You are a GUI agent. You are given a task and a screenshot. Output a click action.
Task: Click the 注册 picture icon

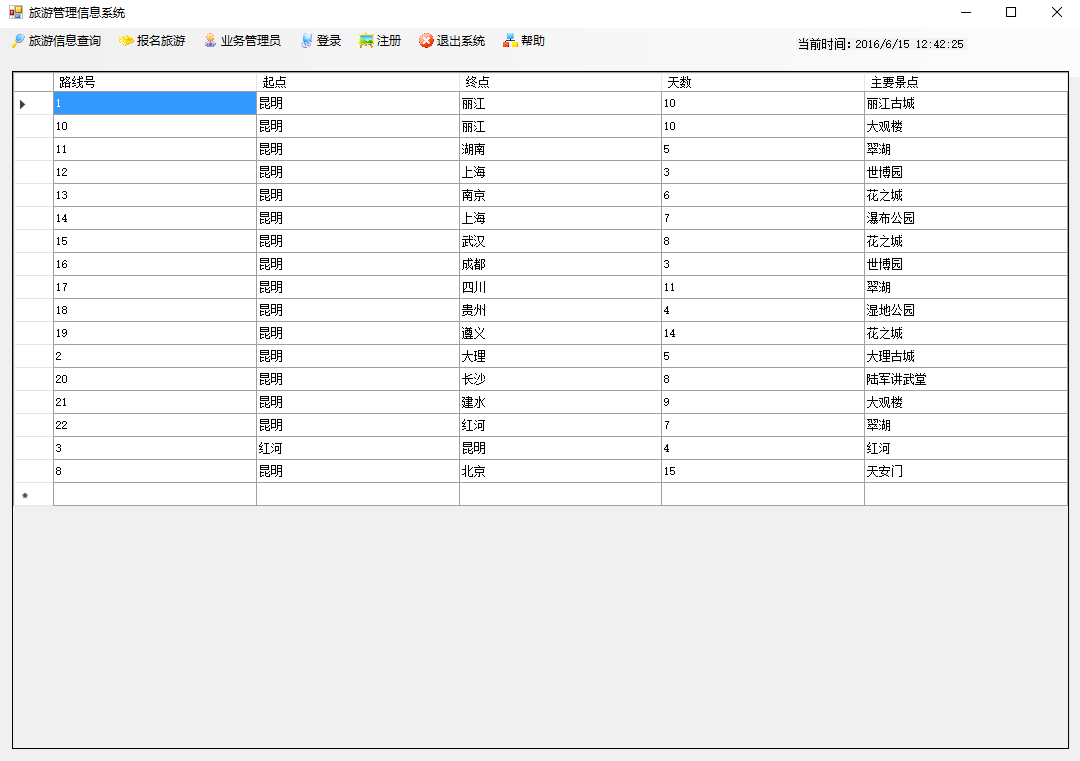[x=366, y=41]
